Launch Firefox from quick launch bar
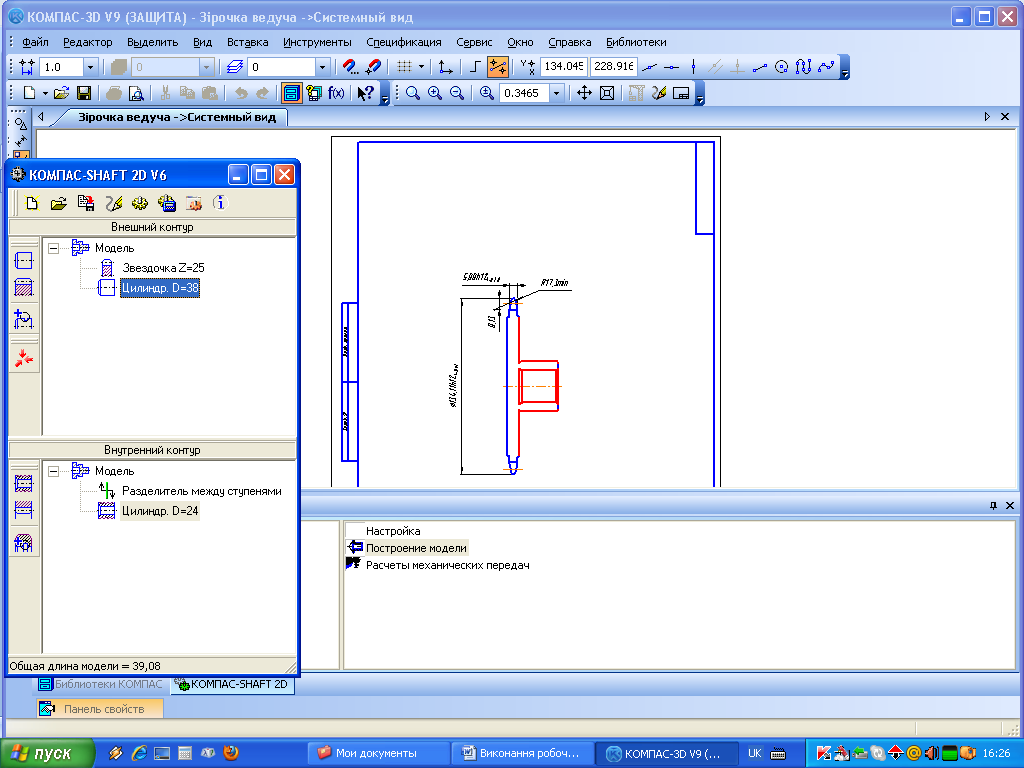Image resolution: width=1024 pixels, height=768 pixels. pyautogui.click(x=231, y=753)
